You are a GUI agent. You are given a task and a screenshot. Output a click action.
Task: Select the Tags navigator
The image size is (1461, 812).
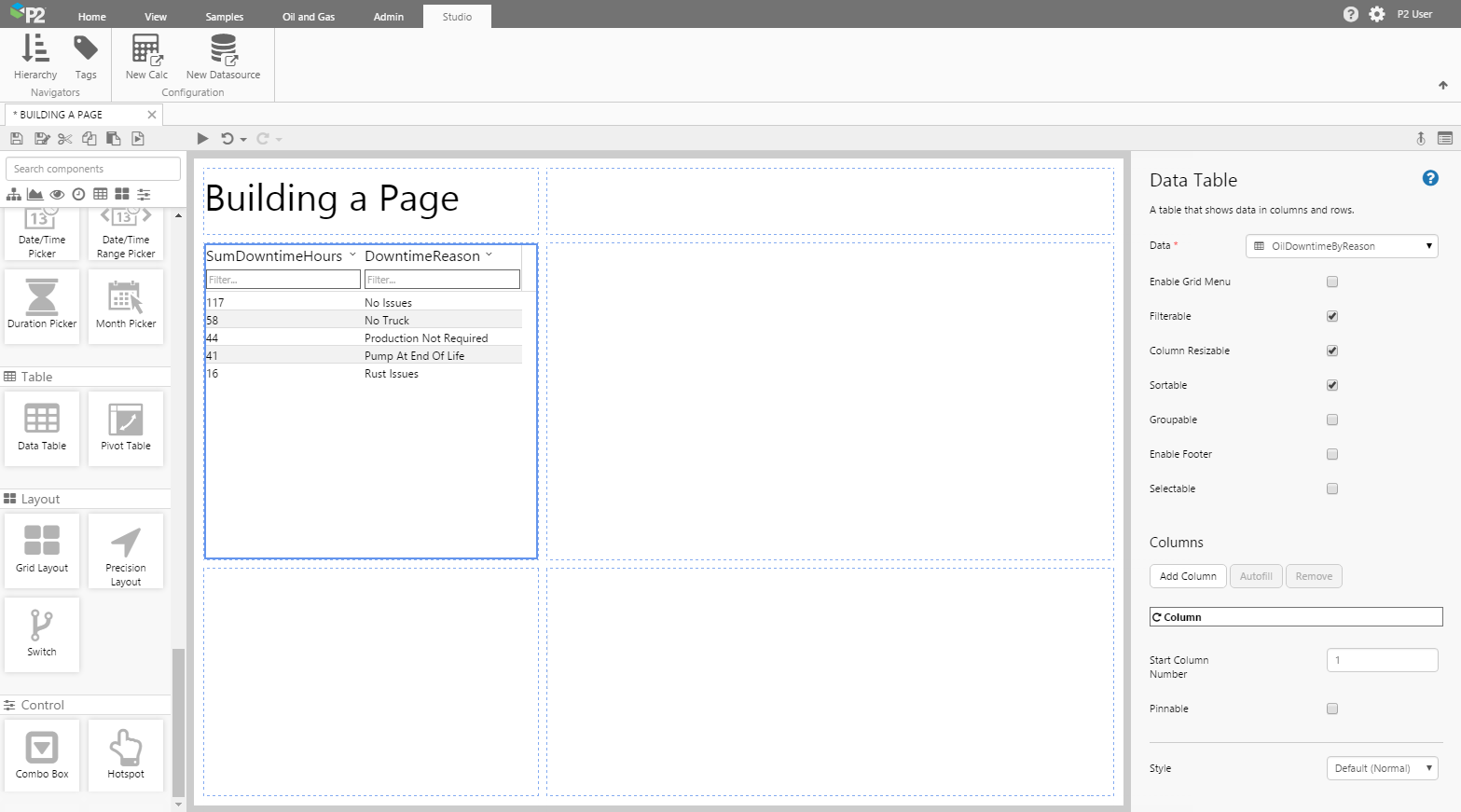[86, 58]
